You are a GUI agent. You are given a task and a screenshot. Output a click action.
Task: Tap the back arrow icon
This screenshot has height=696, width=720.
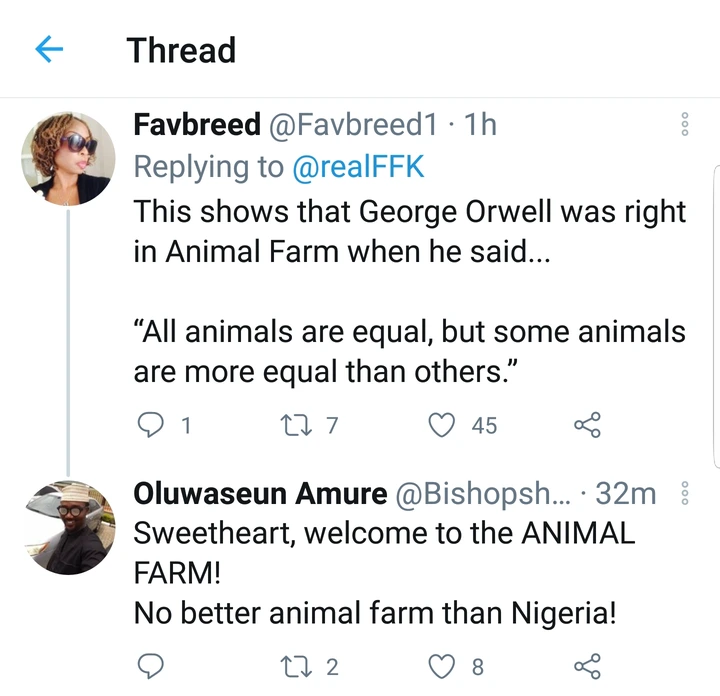49,49
